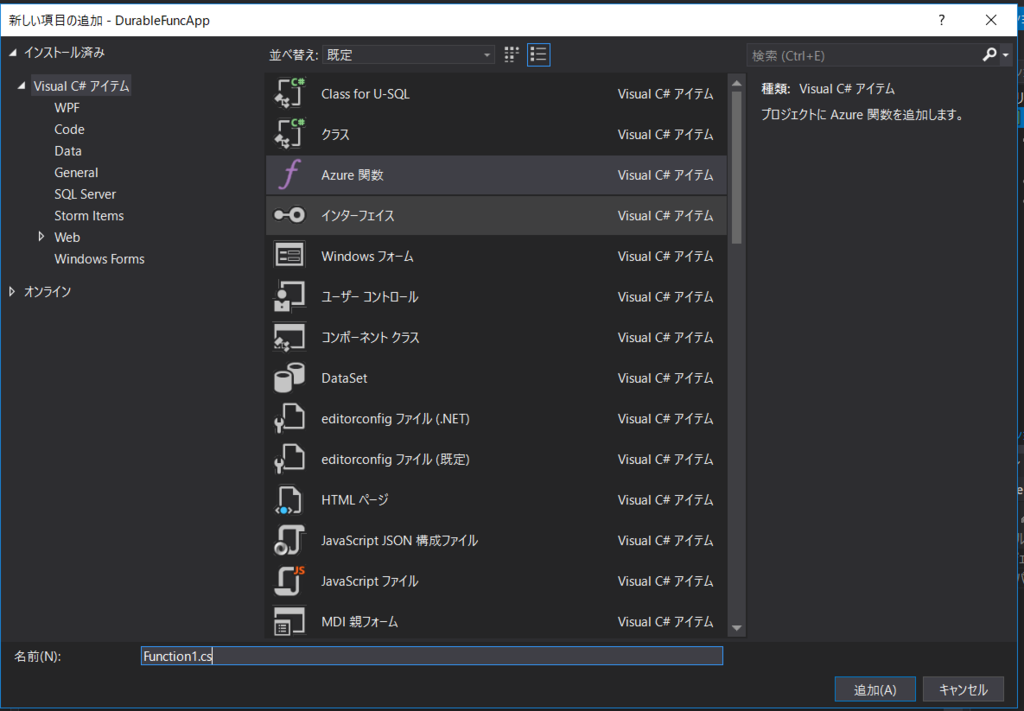Select Visual C# アイテム in tree
The height and width of the screenshot is (711, 1024).
(x=82, y=86)
